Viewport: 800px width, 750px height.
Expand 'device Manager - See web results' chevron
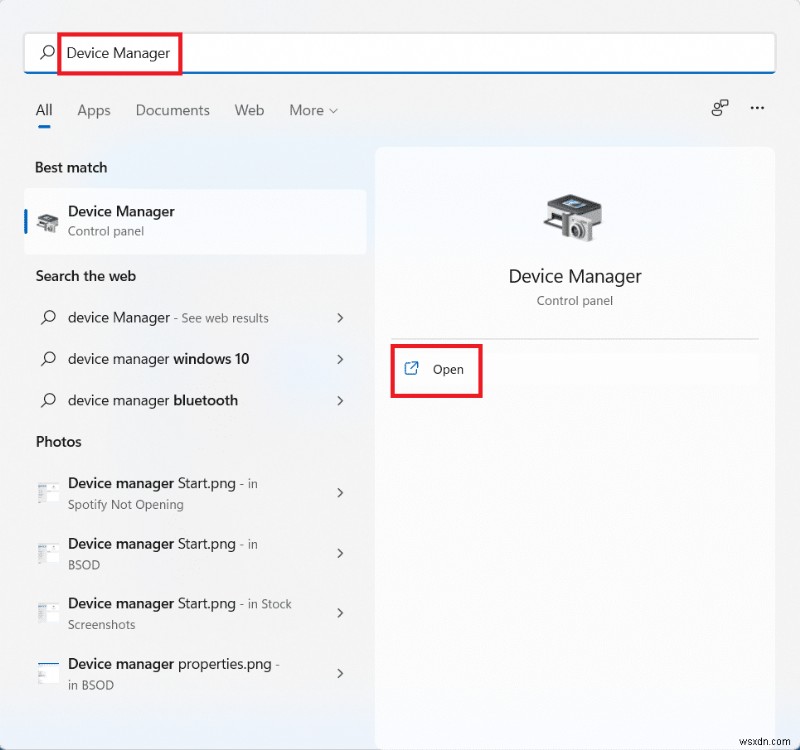tap(340, 318)
